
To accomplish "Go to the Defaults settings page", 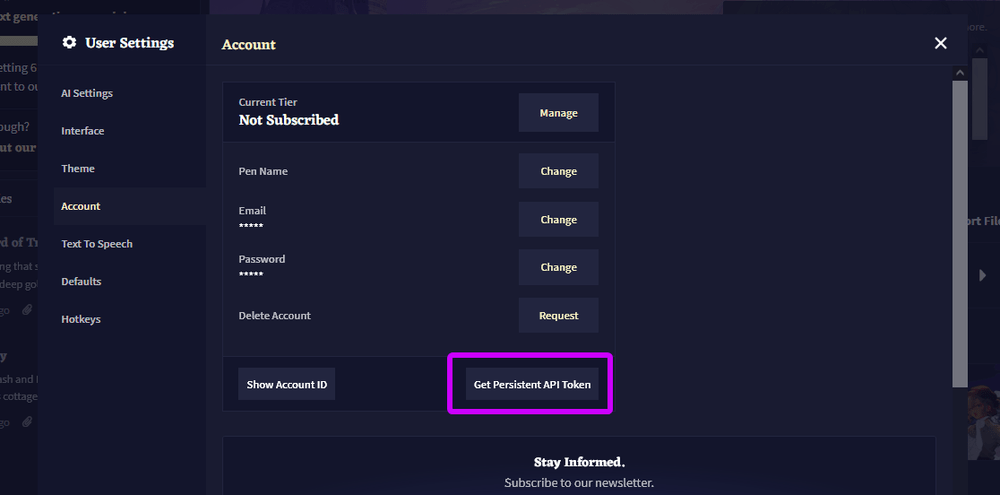I will [x=81, y=282].
